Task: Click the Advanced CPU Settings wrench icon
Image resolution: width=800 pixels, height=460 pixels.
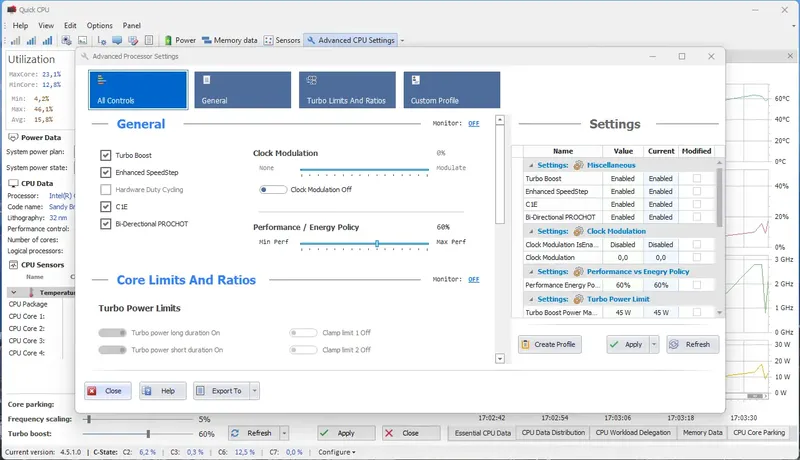Action: pyautogui.click(x=311, y=40)
